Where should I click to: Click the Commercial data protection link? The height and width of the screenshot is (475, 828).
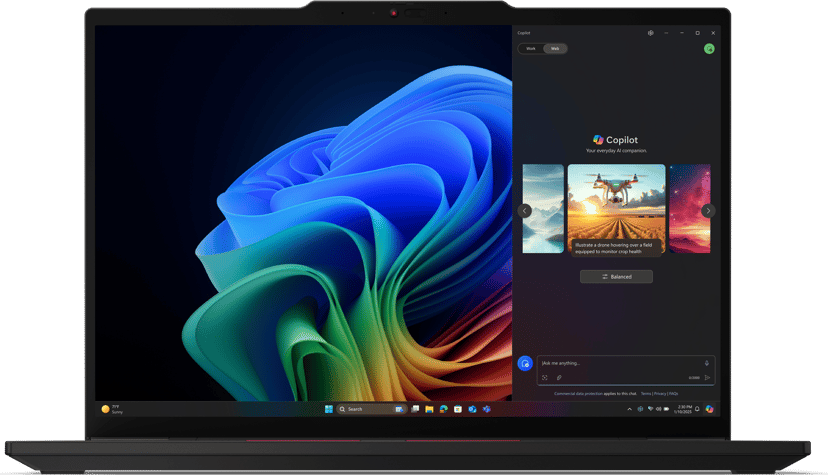[578, 394]
